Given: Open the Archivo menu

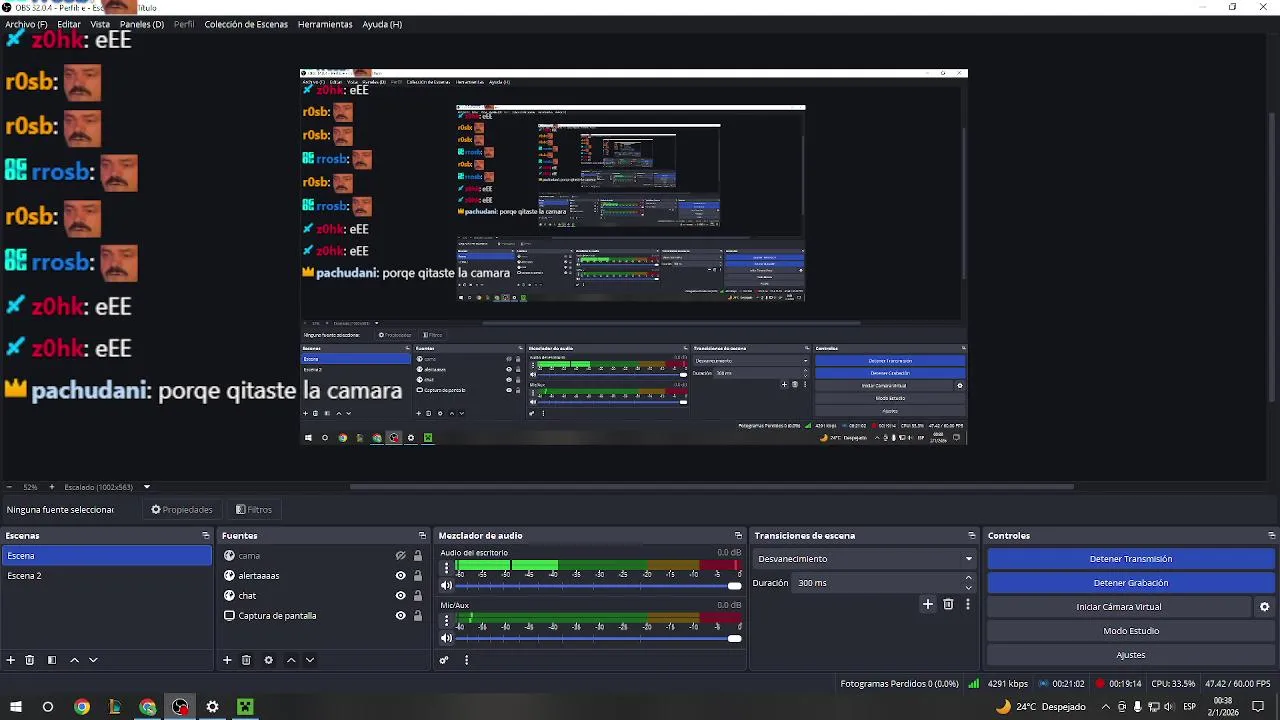Looking at the screenshot, I should coord(26,24).
